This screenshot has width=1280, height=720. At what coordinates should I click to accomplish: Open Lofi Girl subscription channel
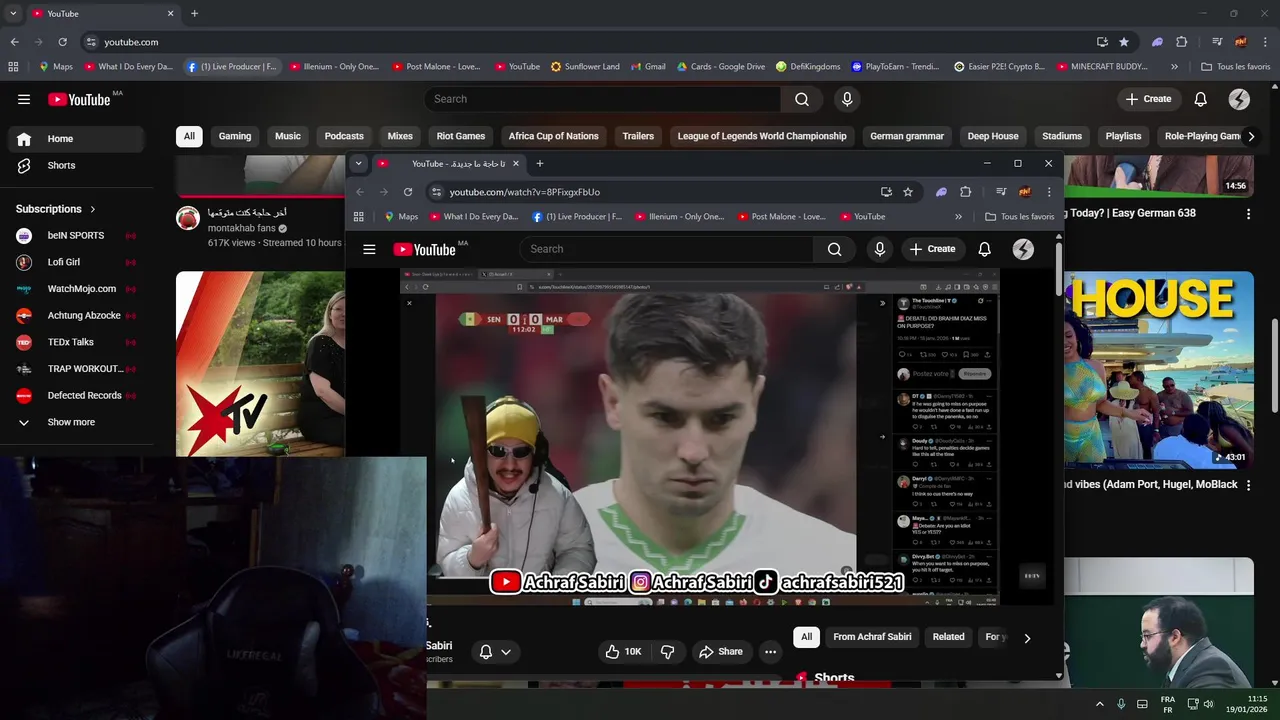77,262
